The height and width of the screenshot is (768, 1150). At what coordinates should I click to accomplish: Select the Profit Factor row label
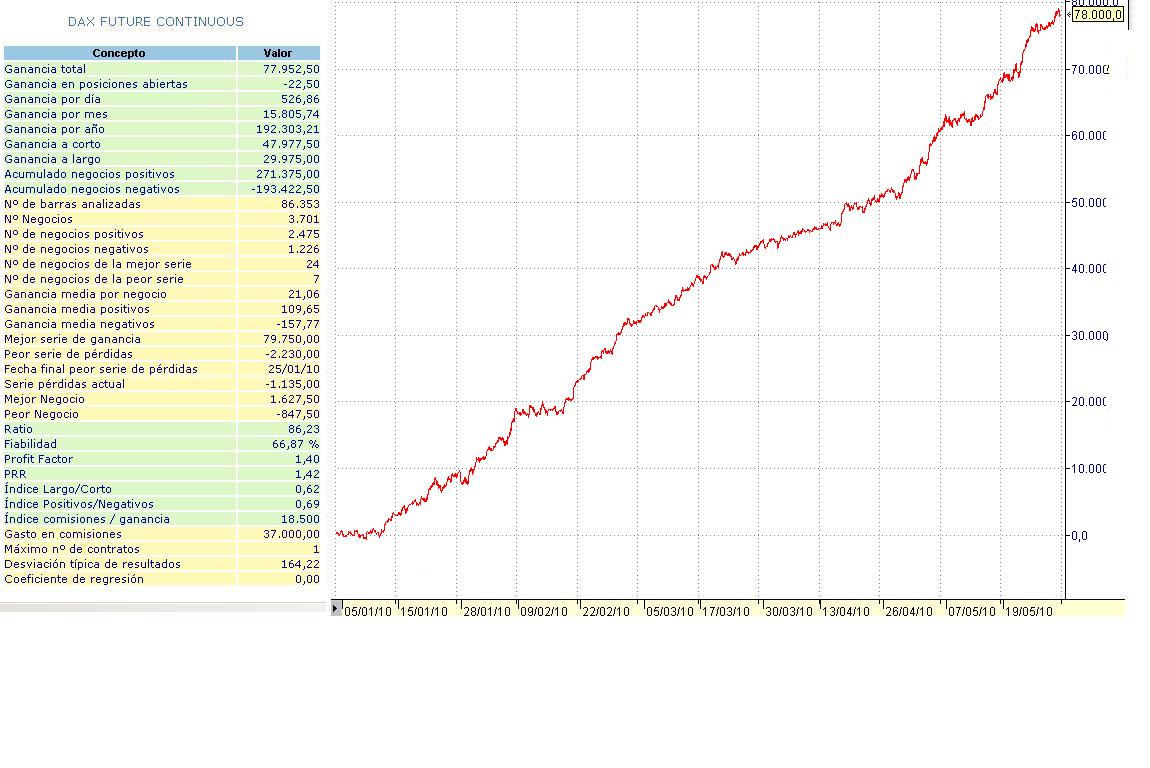38,459
